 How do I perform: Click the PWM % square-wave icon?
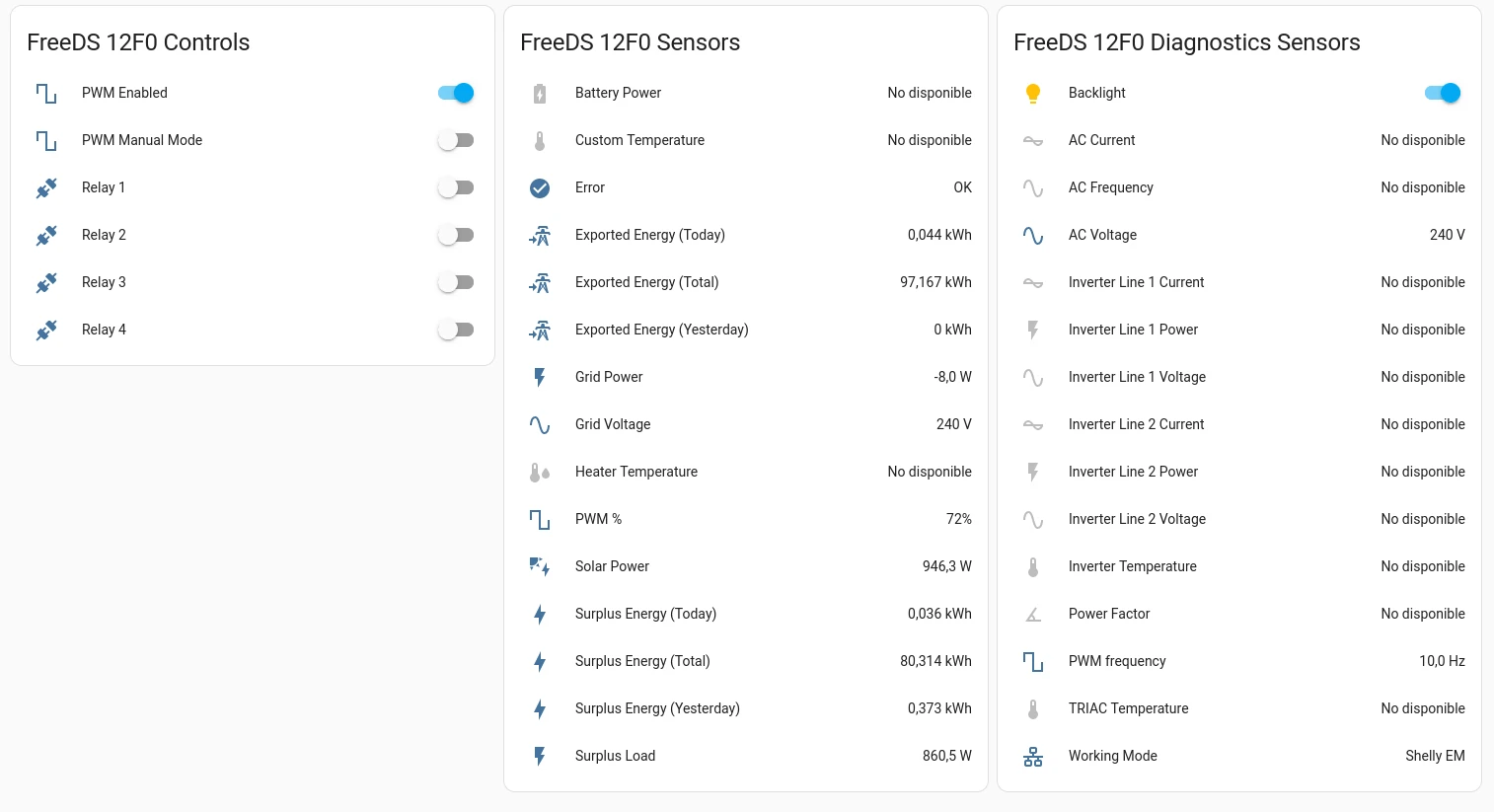(x=540, y=519)
